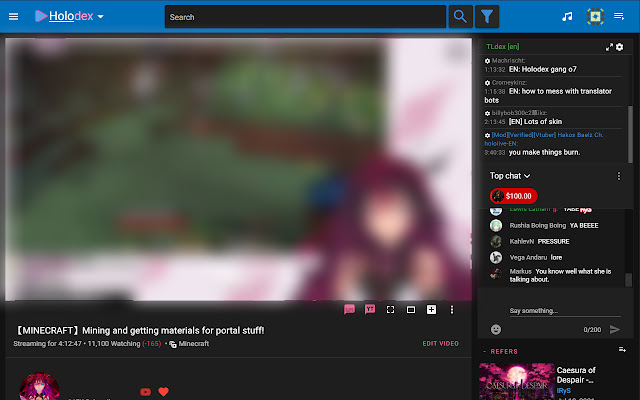Click the 'Lots of skin' translation message

coord(536,122)
